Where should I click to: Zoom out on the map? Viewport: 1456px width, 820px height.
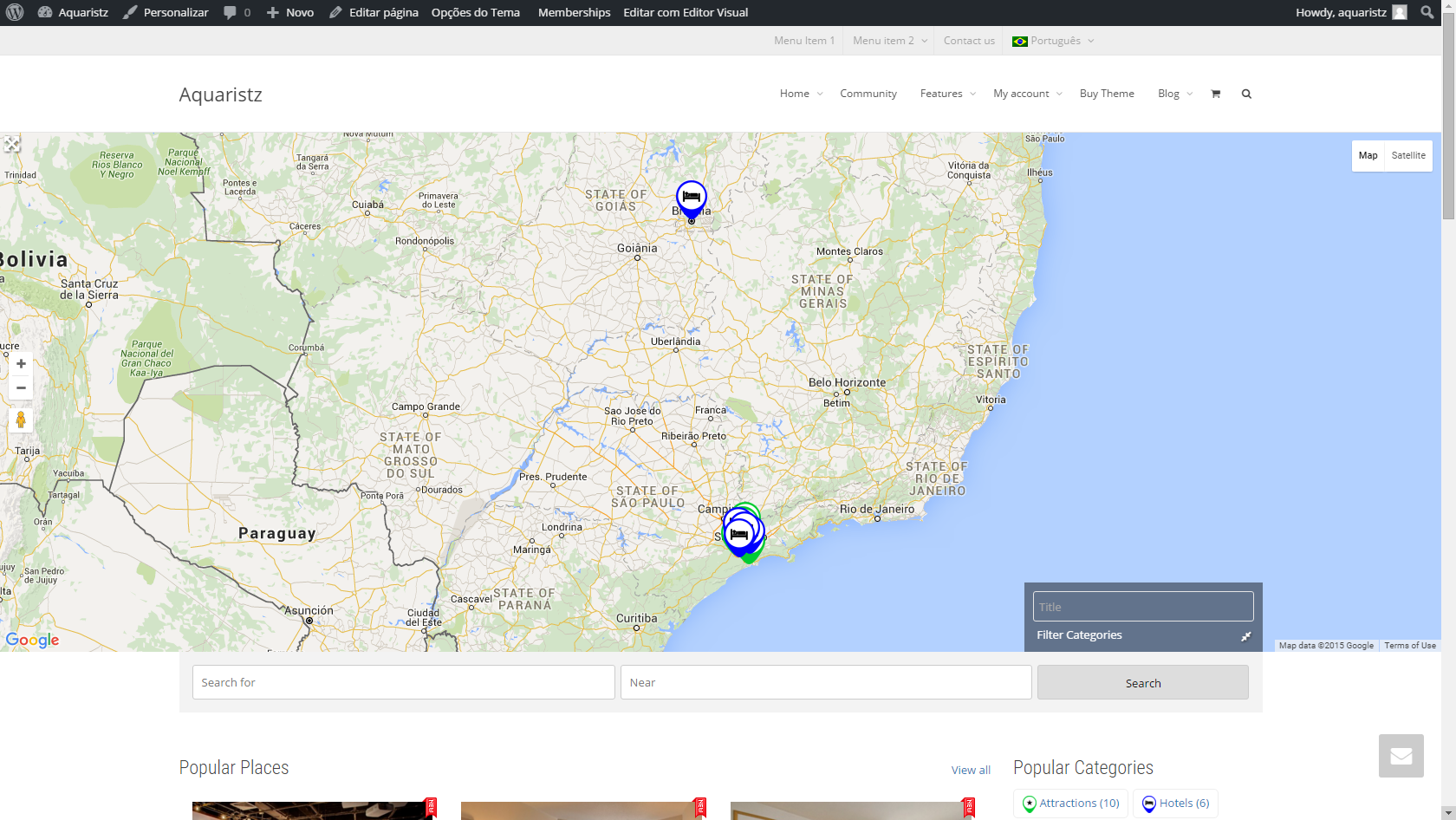point(21,388)
